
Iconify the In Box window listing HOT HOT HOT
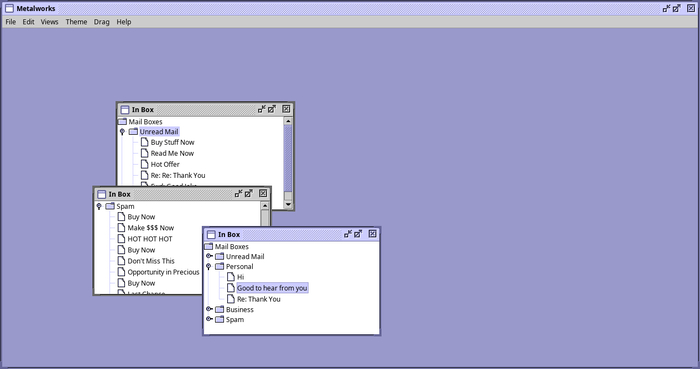click(x=238, y=194)
